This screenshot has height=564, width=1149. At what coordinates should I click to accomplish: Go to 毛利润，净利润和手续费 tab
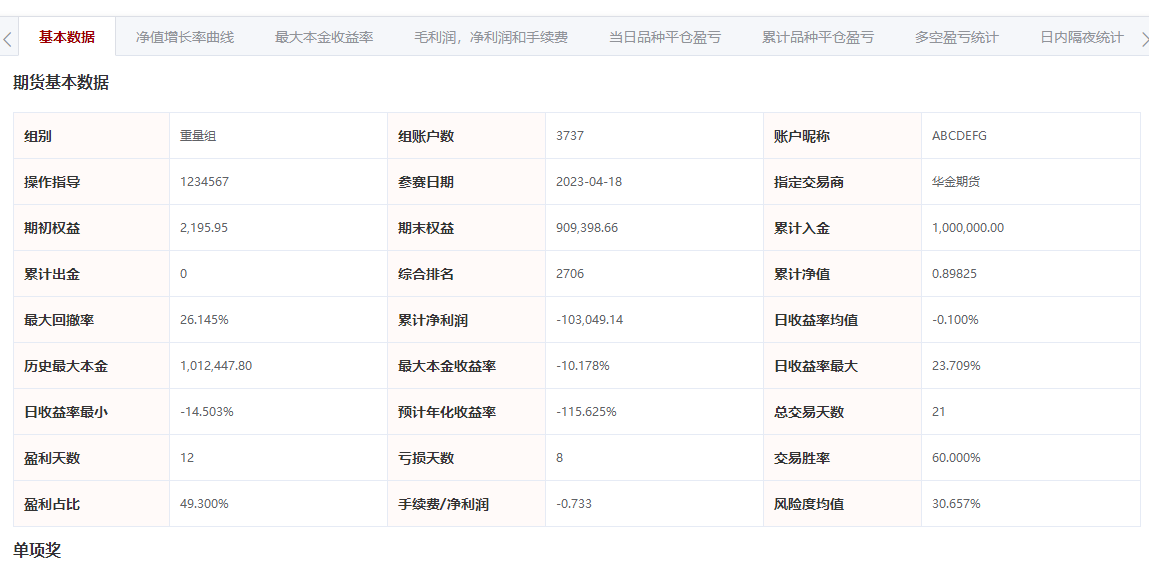click(491, 37)
